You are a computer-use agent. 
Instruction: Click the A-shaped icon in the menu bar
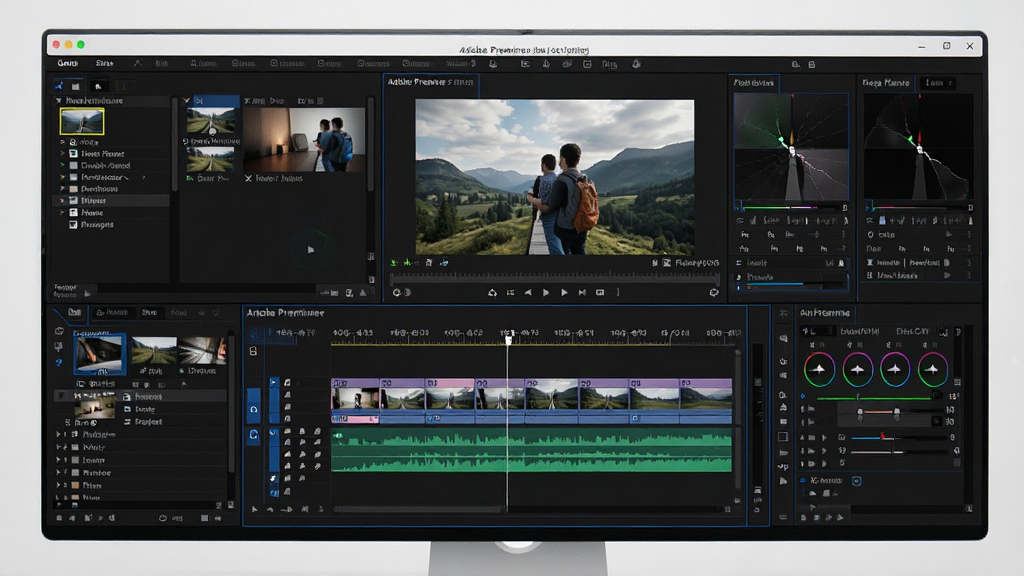click(x=137, y=63)
